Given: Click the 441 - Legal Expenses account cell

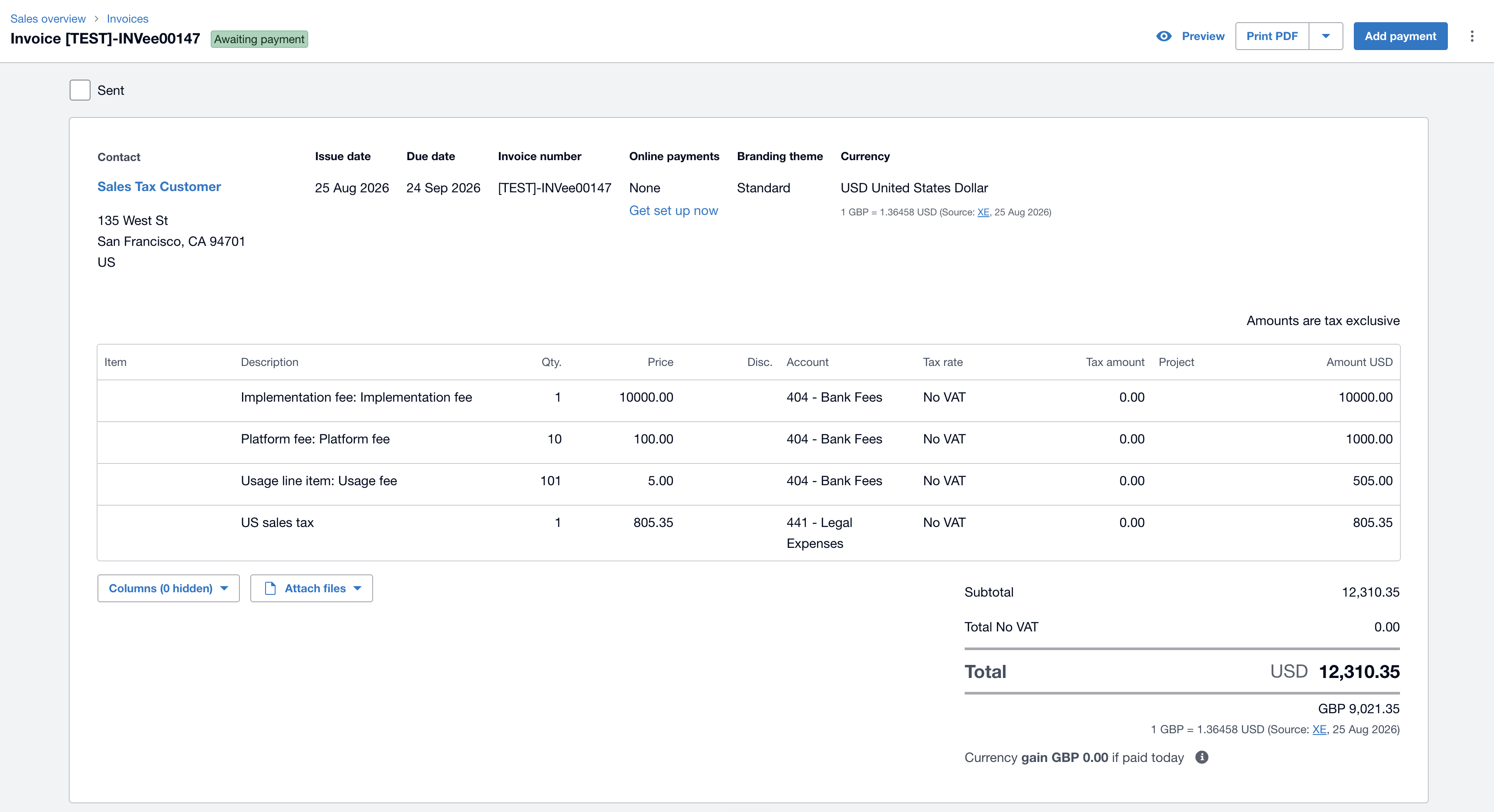Looking at the screenshot, I should pos(819,533).
